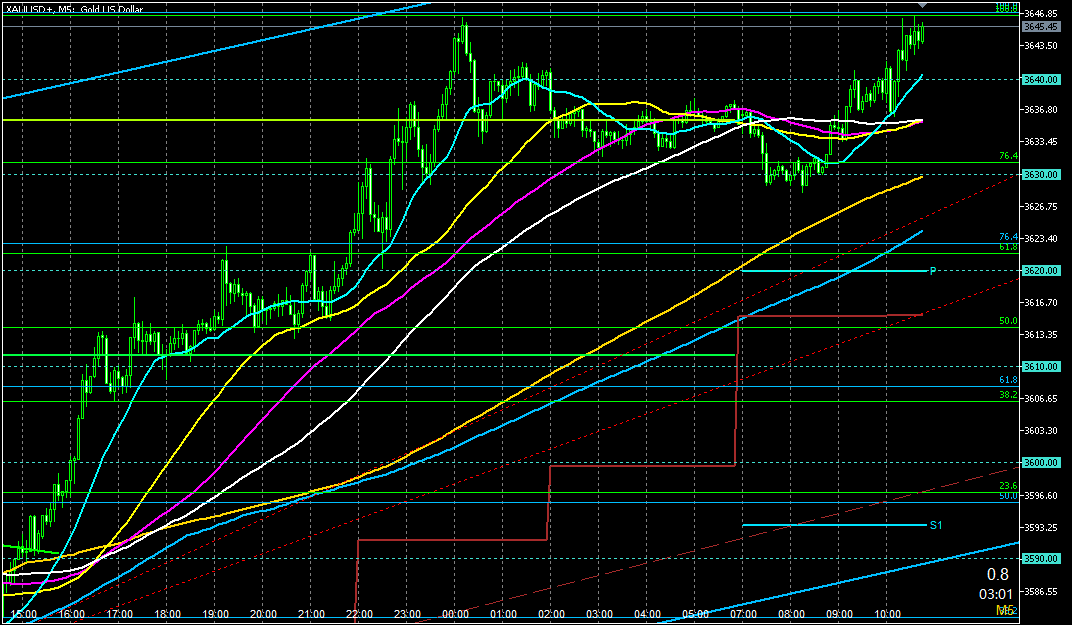Click the green 23.6 Fibonacci level label

pyautogui.click(x=1008, y=486)
